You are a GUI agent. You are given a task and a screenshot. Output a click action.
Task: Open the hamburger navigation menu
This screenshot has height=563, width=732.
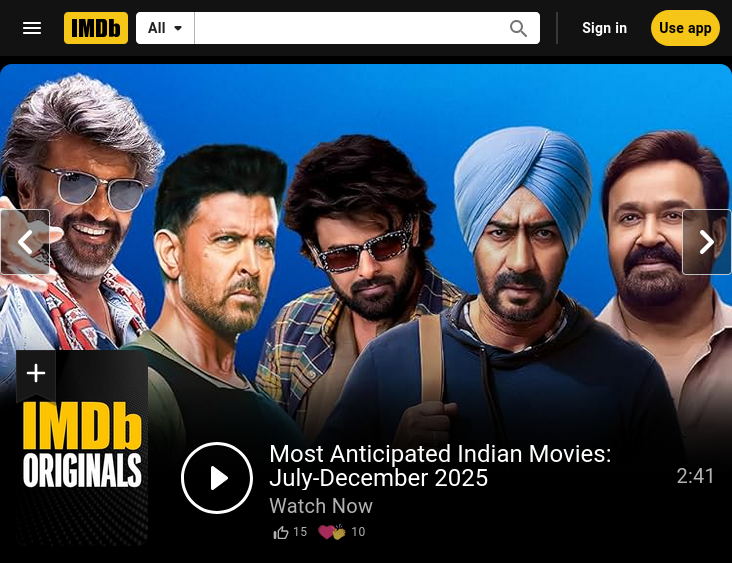(32, 28)
